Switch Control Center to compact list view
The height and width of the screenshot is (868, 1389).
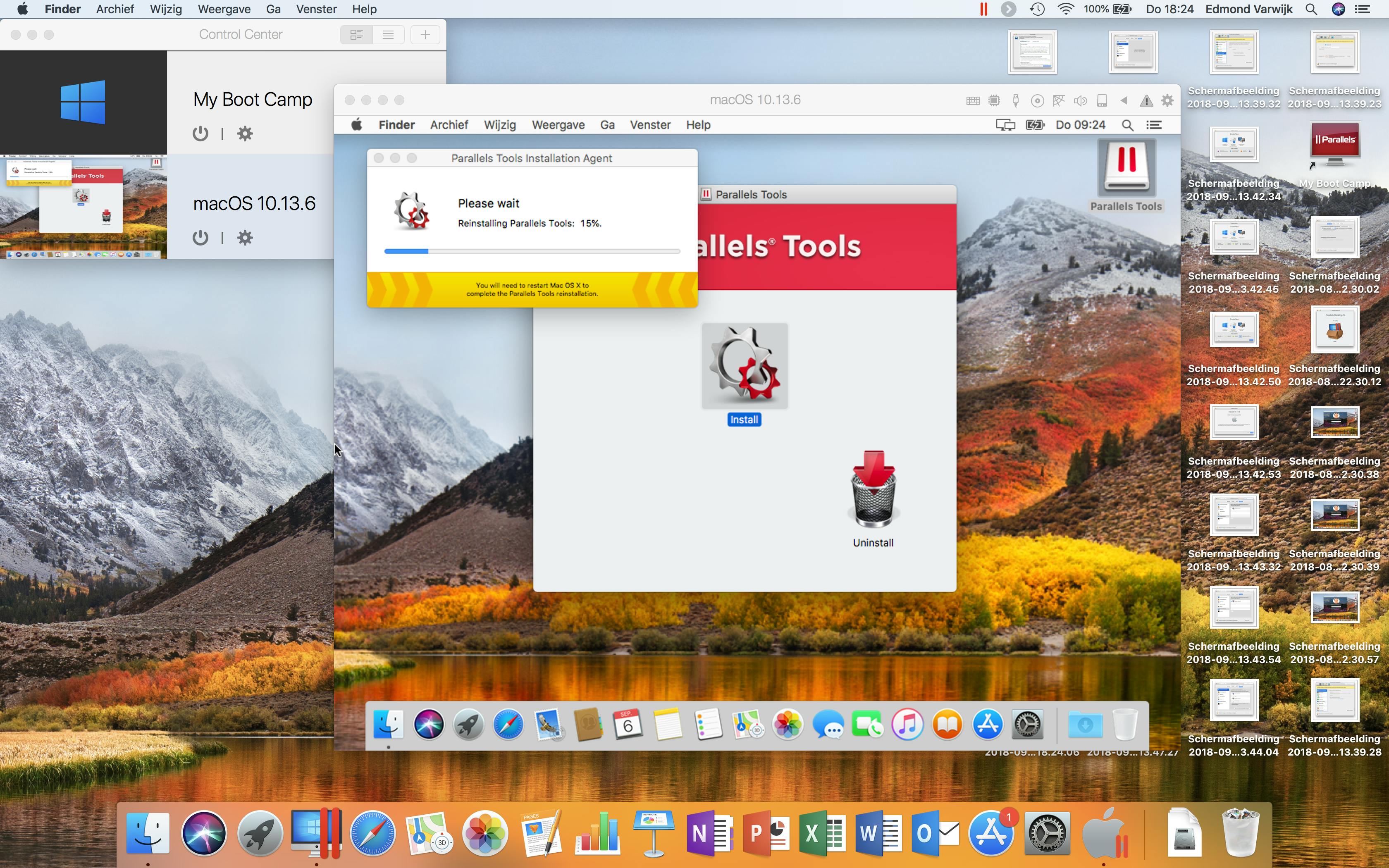(388, 34)
